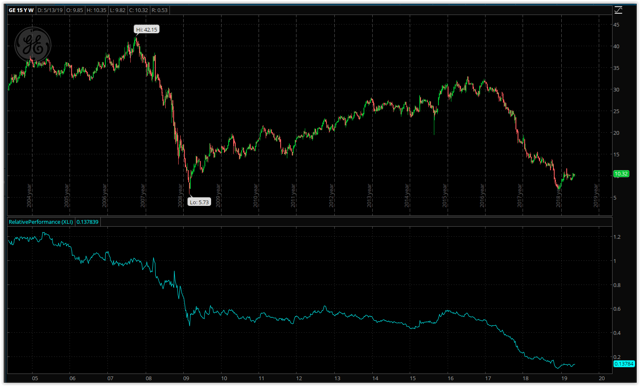Click the 45 price axis level
The image size is (640, 386).
click(x=616, y=25)
